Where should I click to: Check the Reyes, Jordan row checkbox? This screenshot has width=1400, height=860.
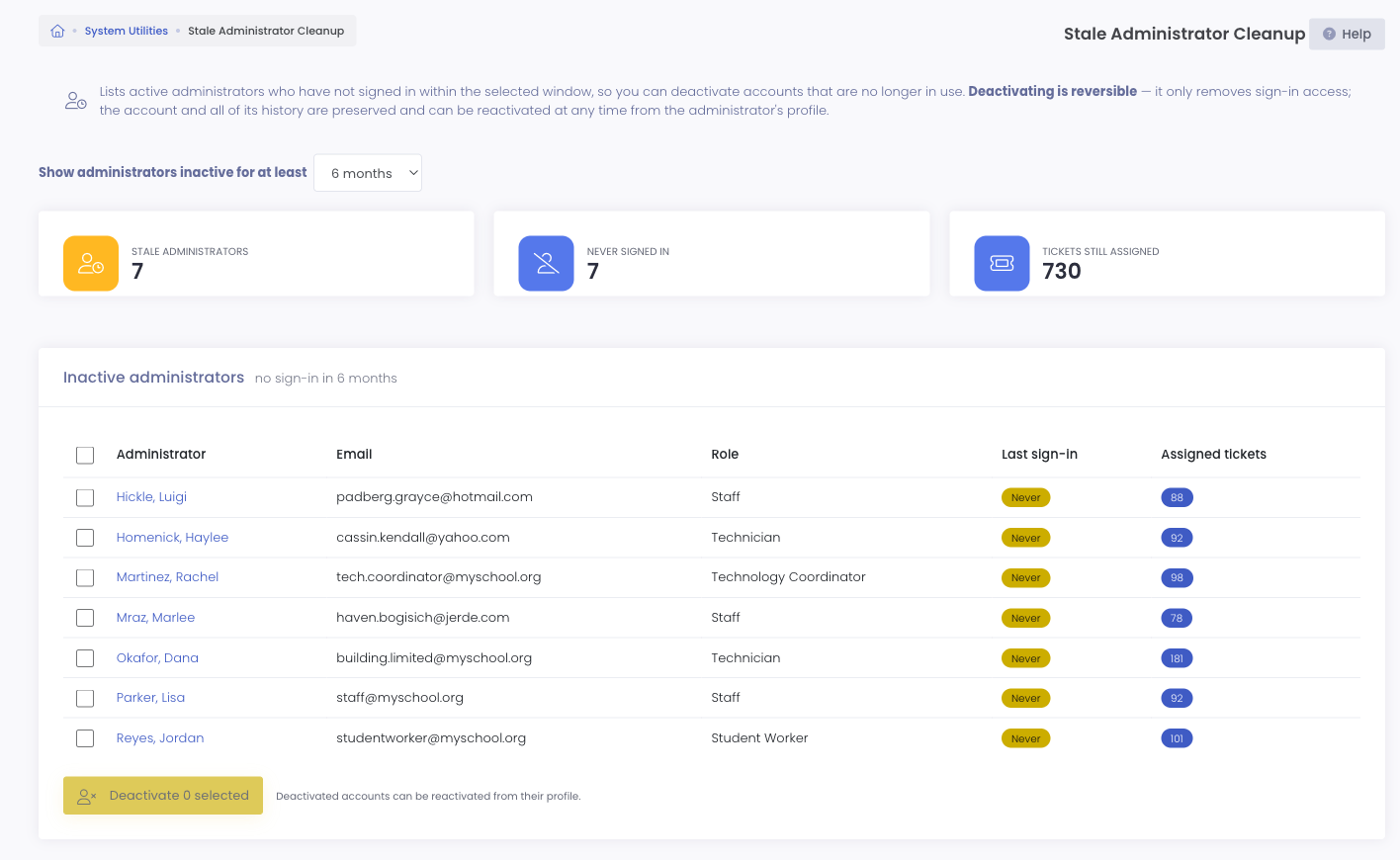click(85, 738)
